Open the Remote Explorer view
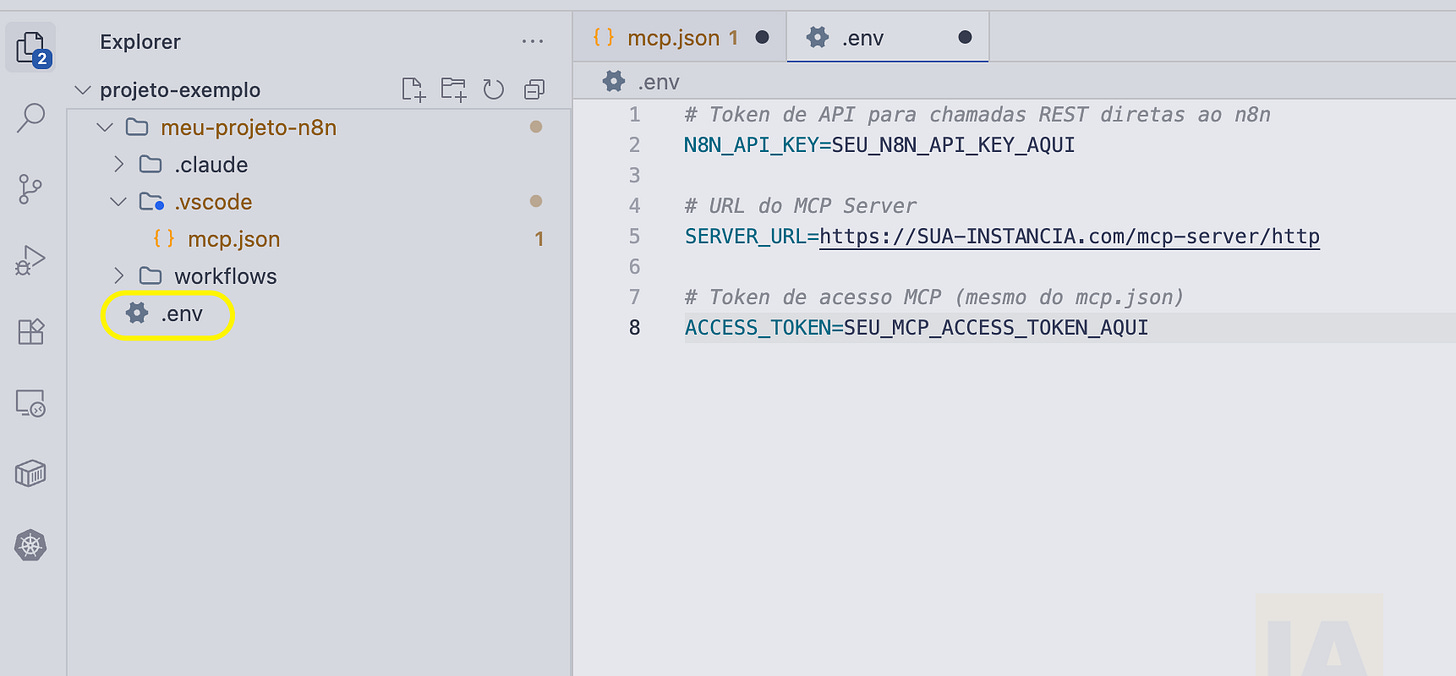Image resolution: width=1456 pixels, height=676 pixels. pyautogui.click(x=31, y=403)
